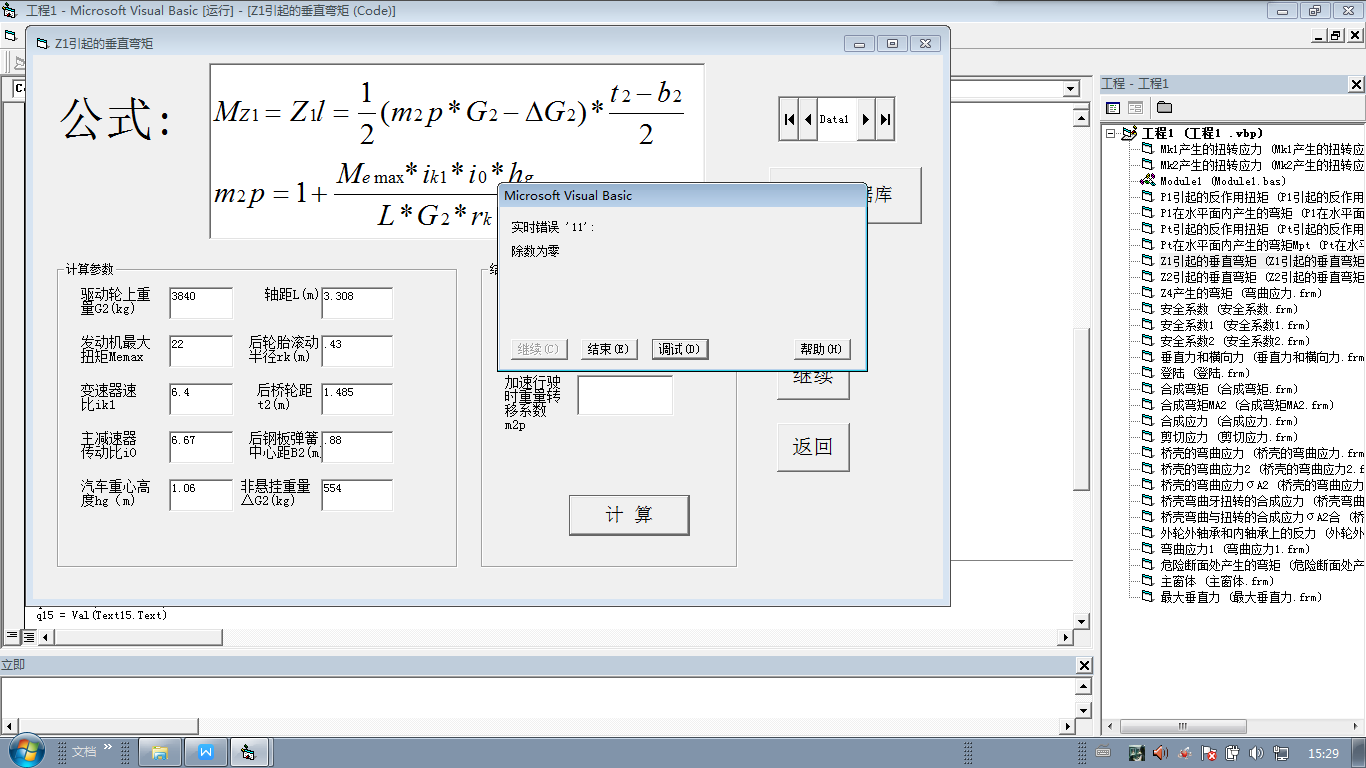
Task: Switch code window to Procedure View
Action: 12,636
